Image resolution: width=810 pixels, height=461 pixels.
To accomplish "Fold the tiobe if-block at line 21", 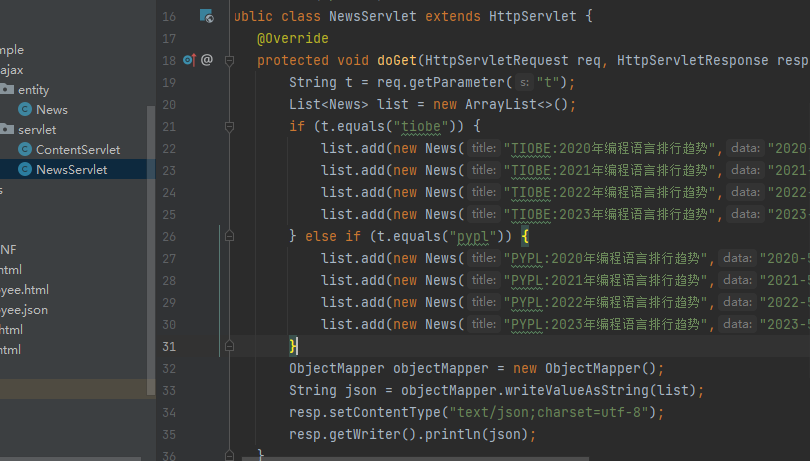I will 229,126.
